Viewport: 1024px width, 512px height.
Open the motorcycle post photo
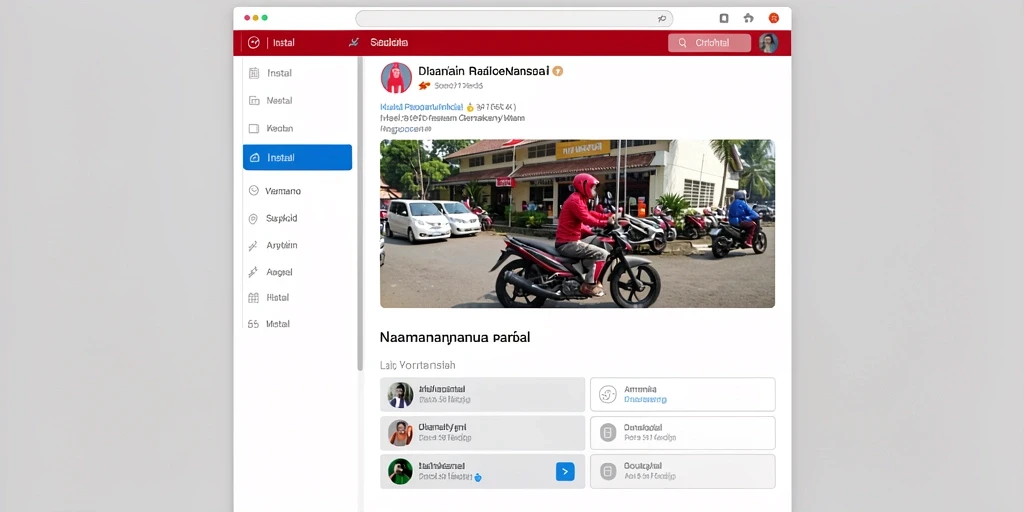coord(577,223)
